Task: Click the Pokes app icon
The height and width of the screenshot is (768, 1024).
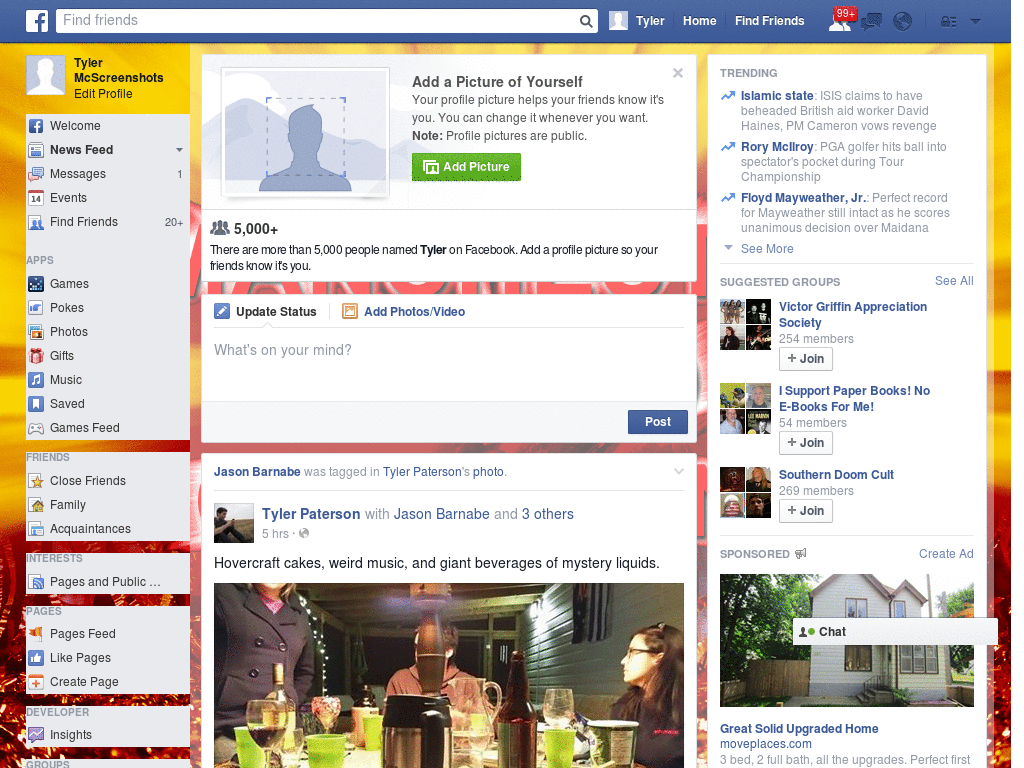Action: (36, 308)
